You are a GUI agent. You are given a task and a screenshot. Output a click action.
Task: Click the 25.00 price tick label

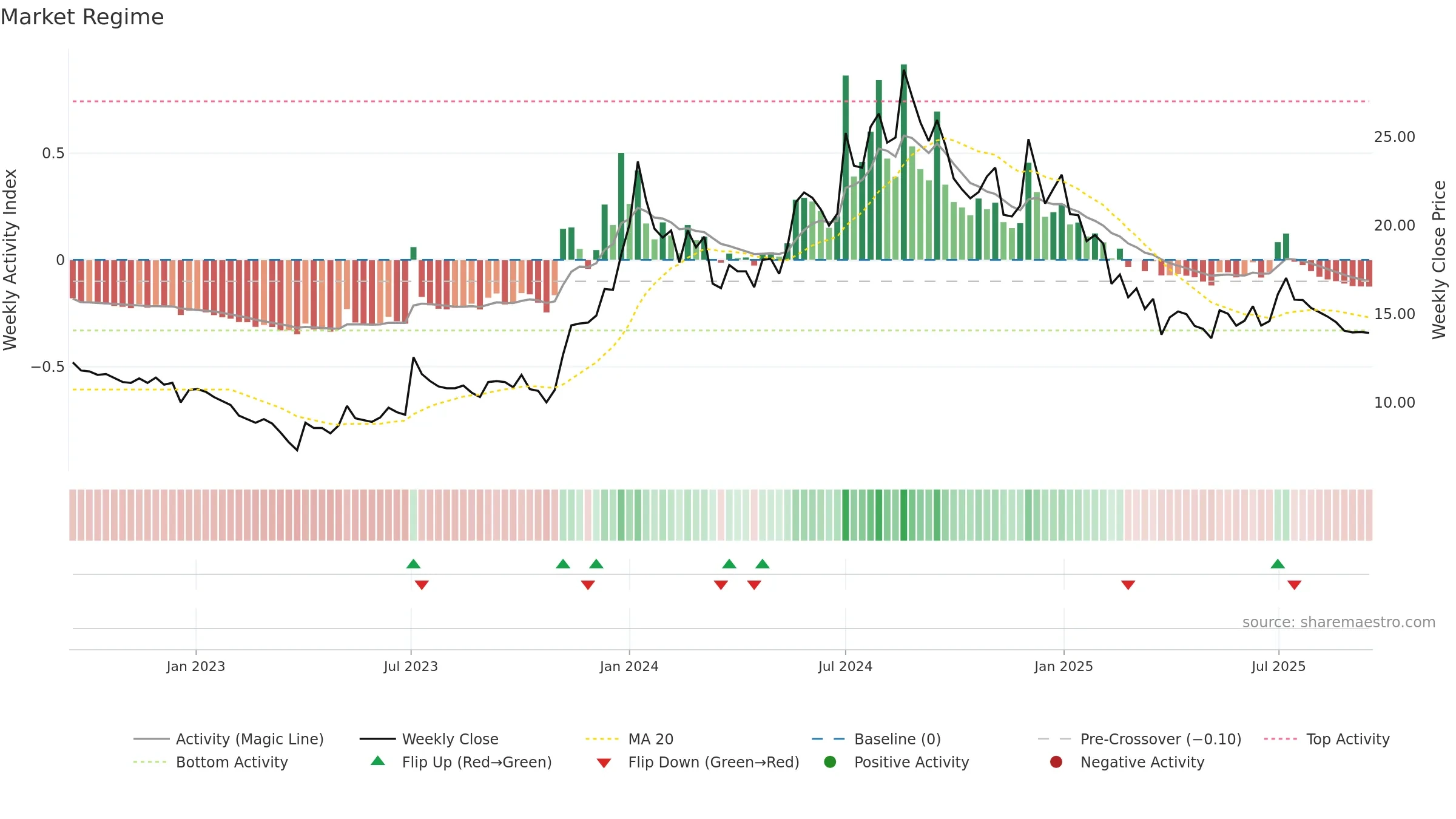1395,137
